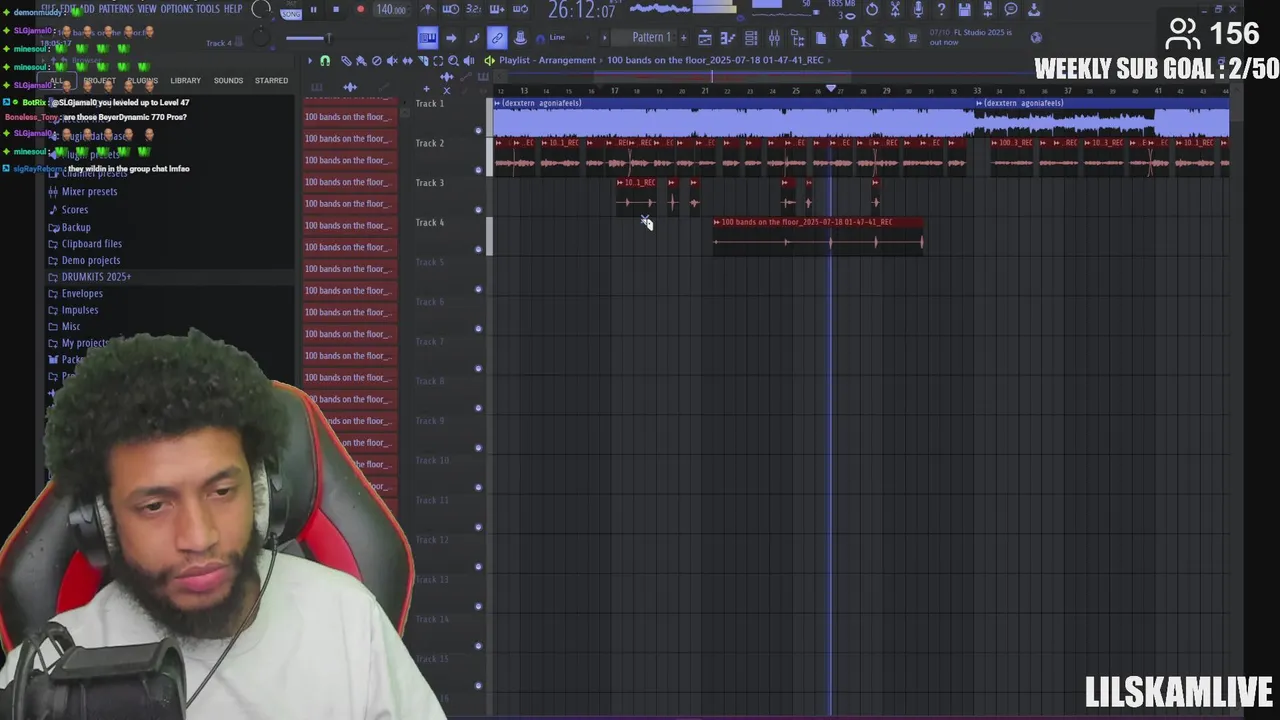The height and width of the screenshot is (720, 1280).
Task: Toggle mute dot for Track 3
Action: [x=478, y=210]
